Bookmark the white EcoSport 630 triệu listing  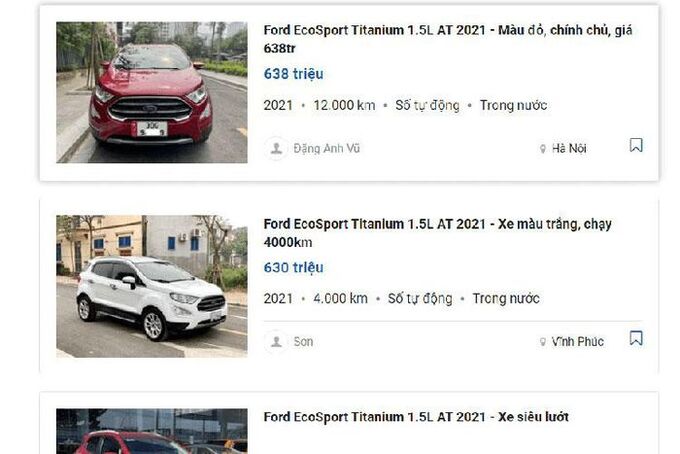tap(636, 339)
